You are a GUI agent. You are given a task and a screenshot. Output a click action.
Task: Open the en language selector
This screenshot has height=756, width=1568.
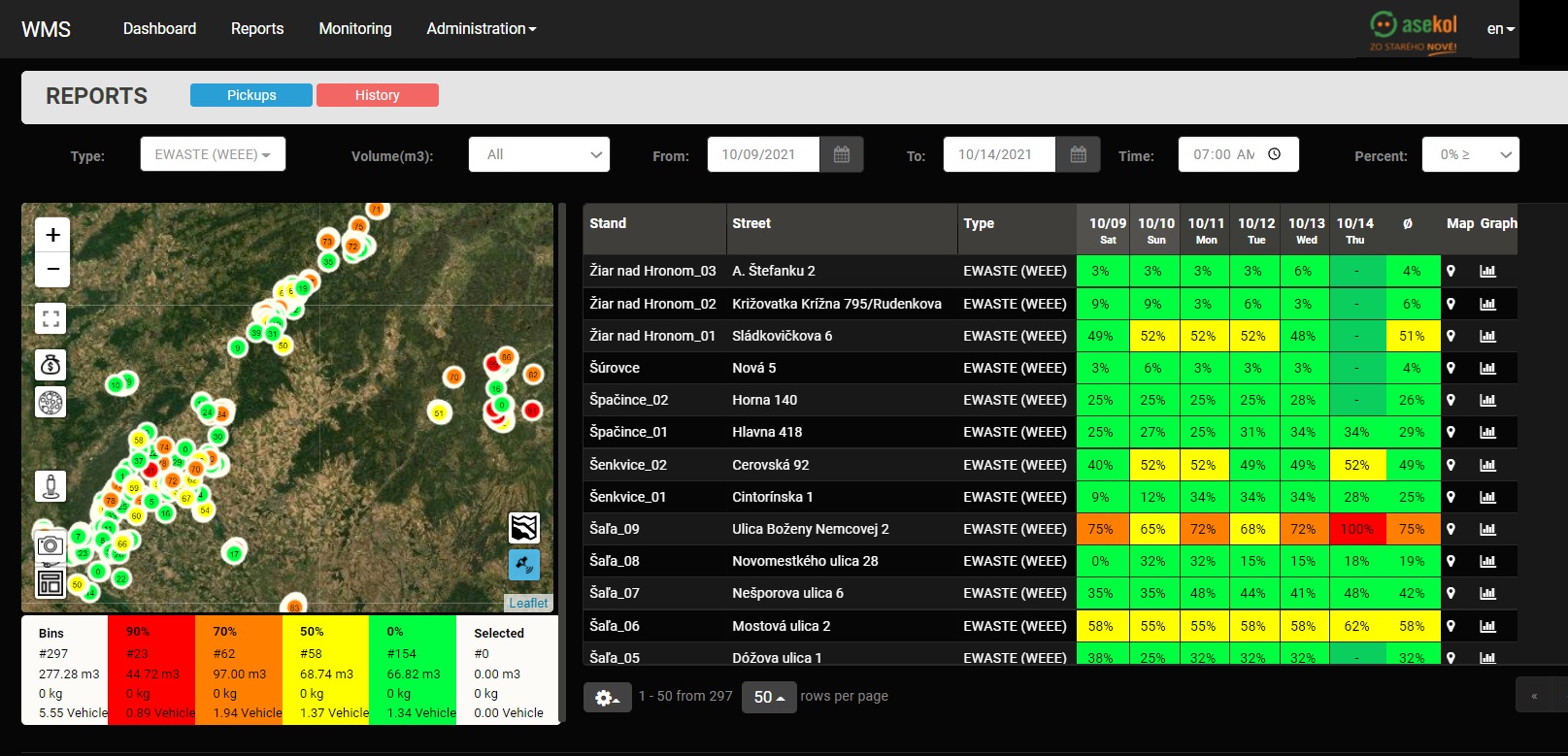point(1500,29)
